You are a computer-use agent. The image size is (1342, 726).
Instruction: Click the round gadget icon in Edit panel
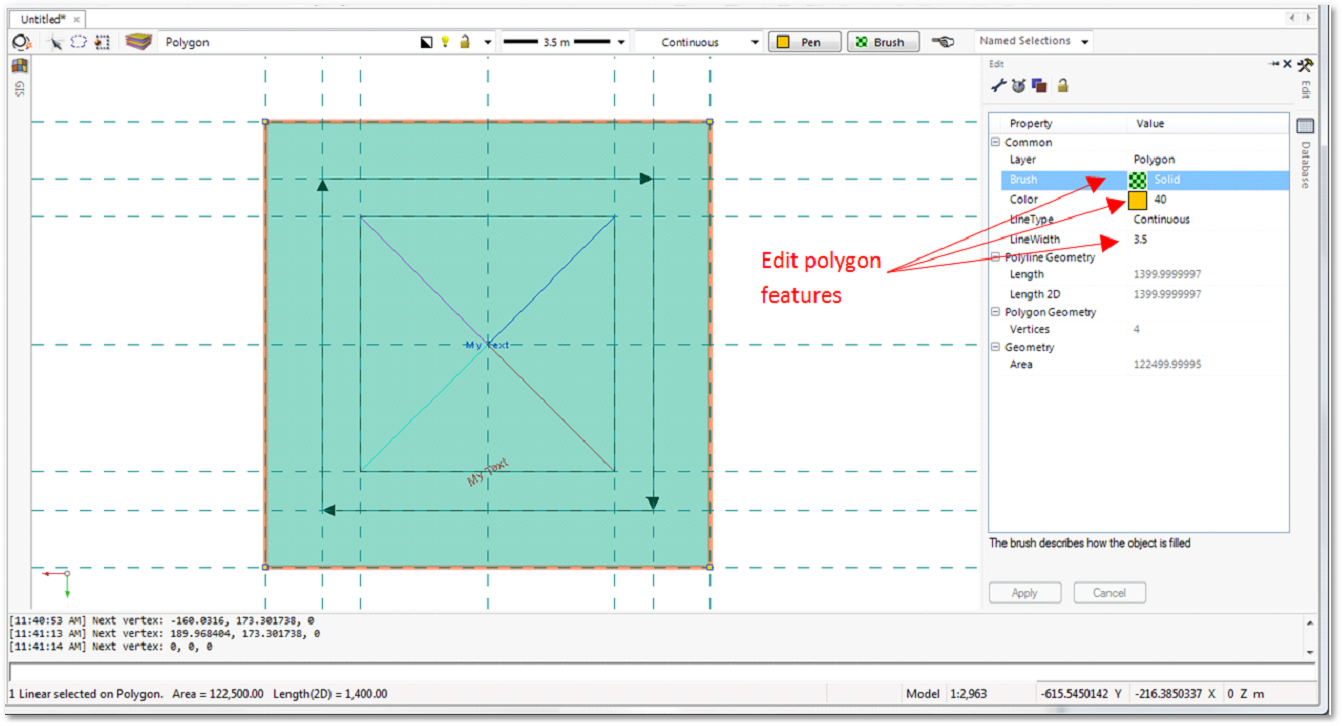tap(1018, 86)
